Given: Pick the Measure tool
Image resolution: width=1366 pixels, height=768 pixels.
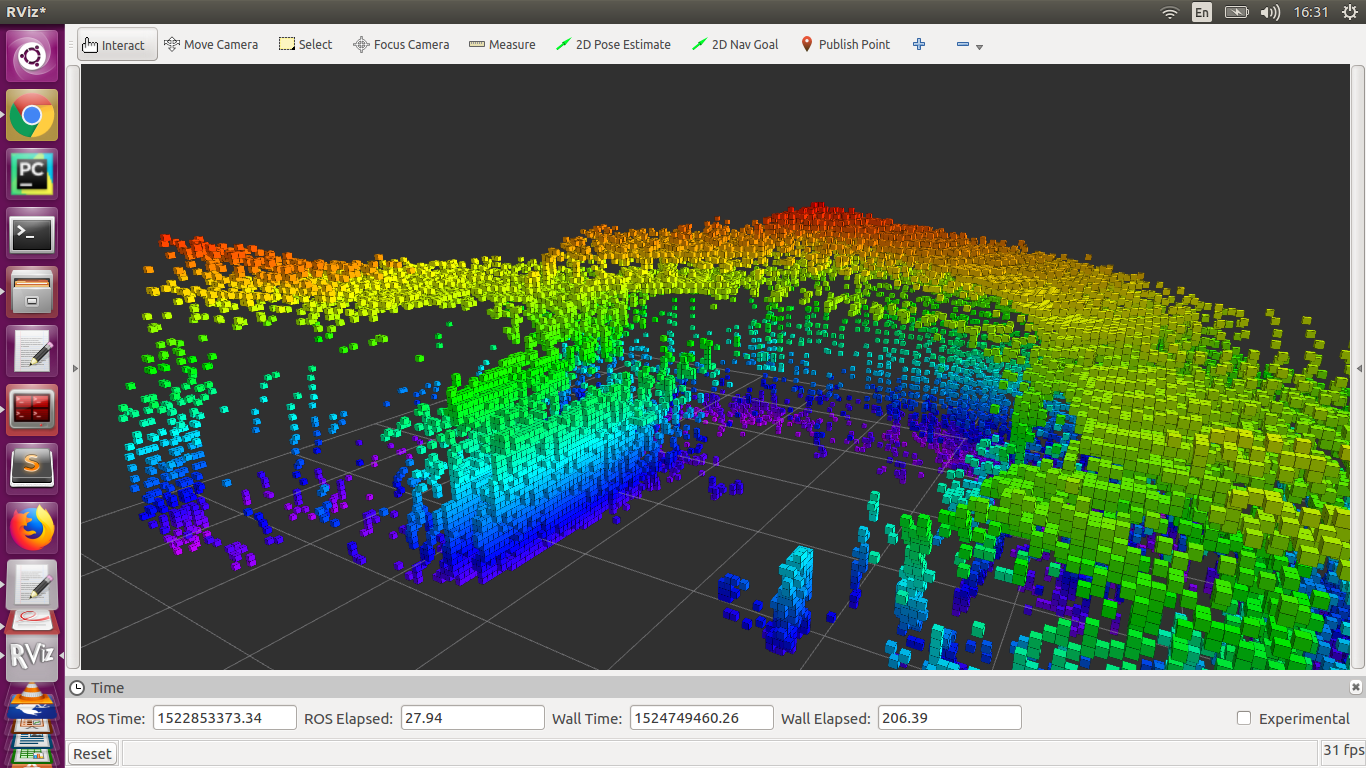Looking at the screenshot, I should point(502,44).
